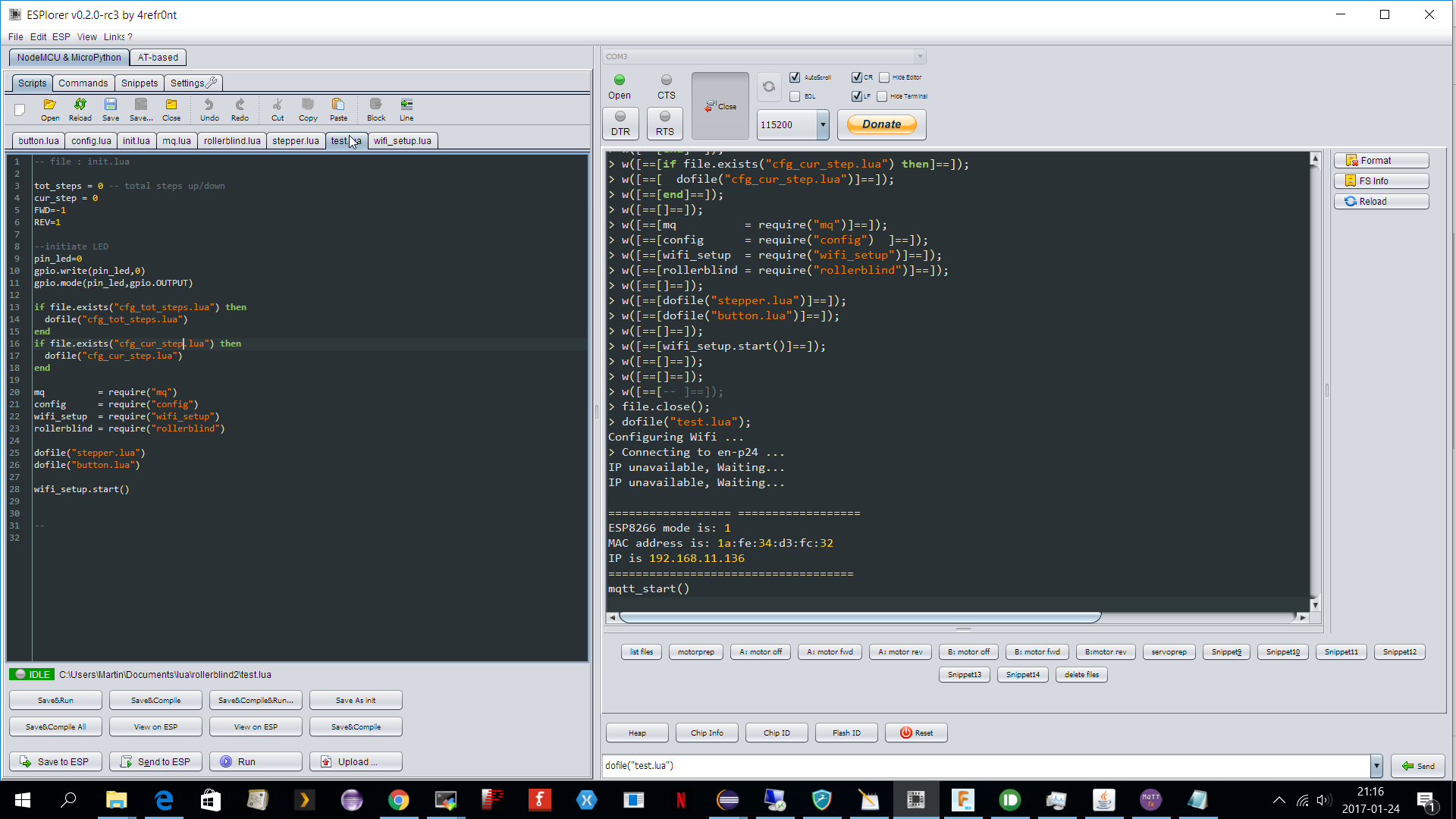Select the wifi_setup.lua file tab
1456x819 pixels.
[403, 141]
